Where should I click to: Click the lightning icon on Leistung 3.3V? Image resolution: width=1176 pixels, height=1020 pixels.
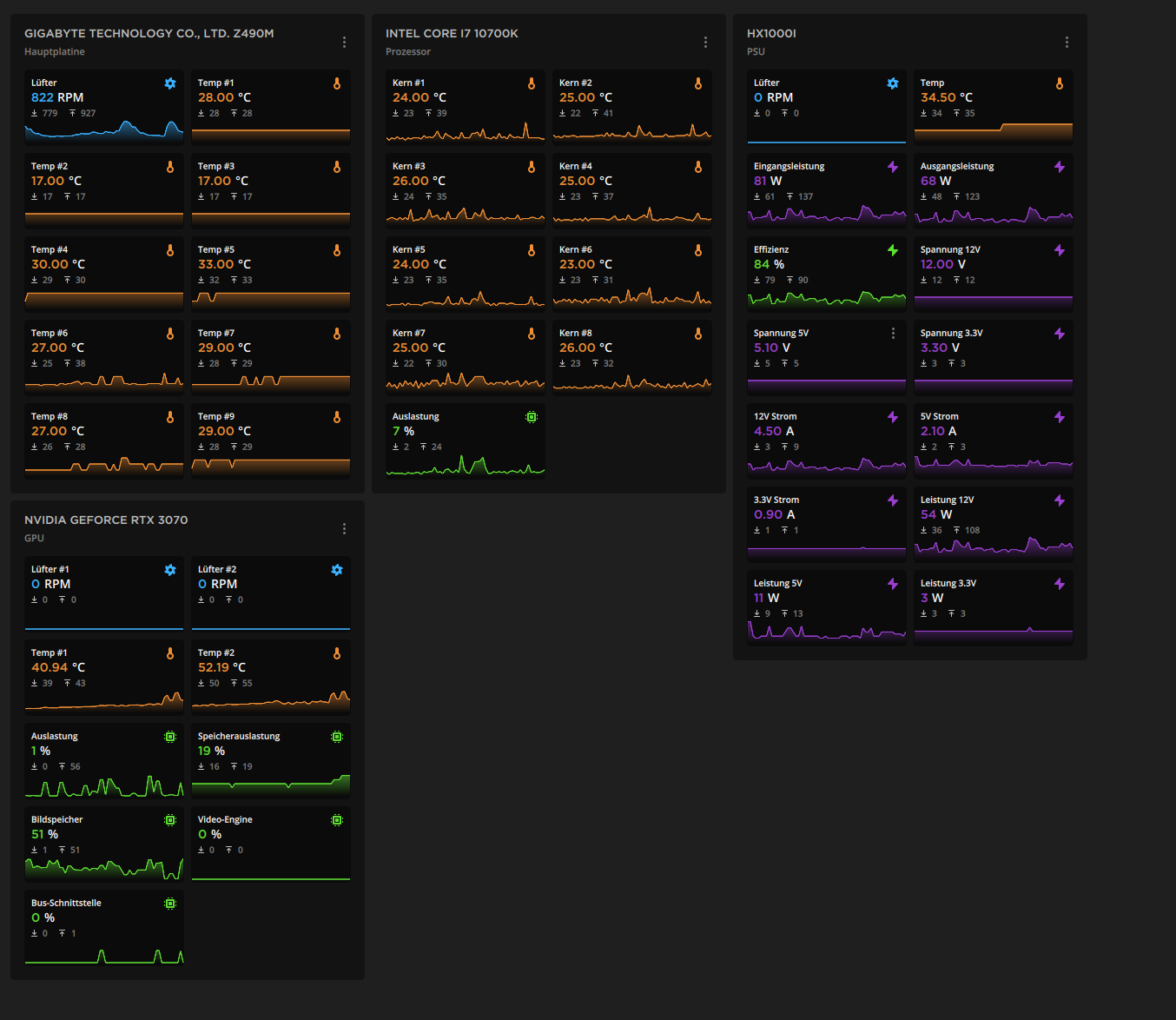point(1060,584)
